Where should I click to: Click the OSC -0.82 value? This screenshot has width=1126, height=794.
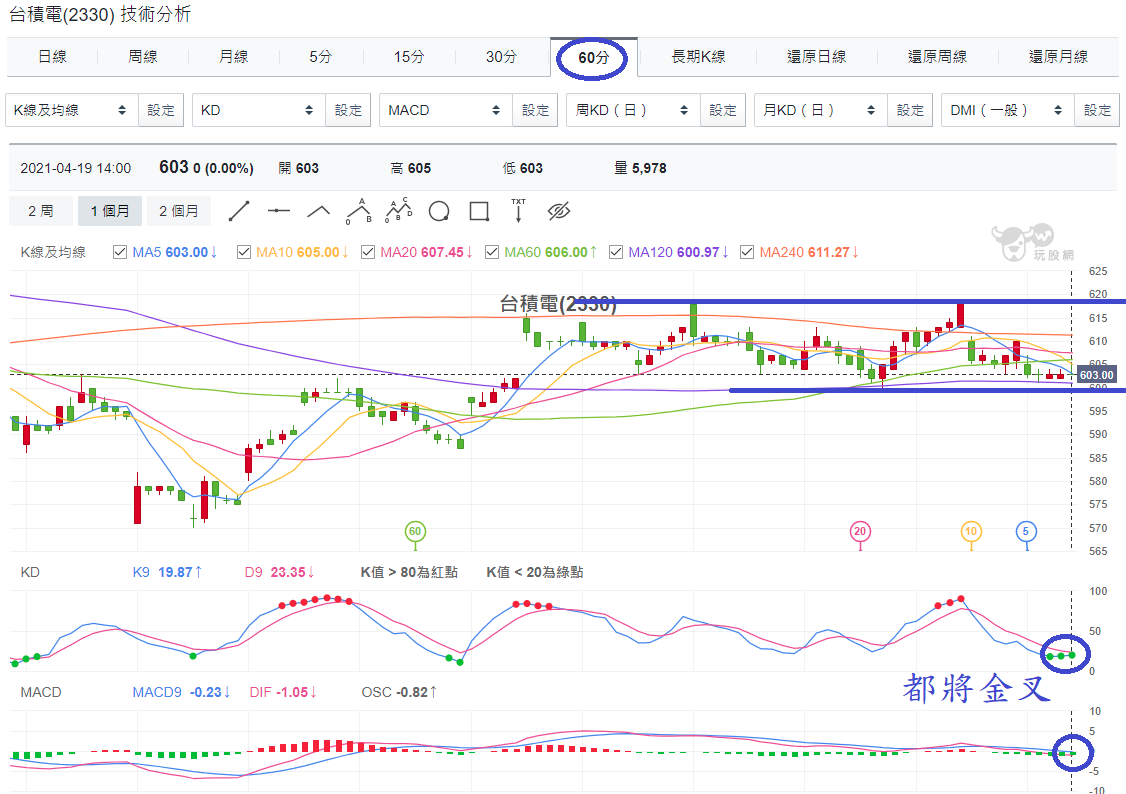[x=399, y=692]
